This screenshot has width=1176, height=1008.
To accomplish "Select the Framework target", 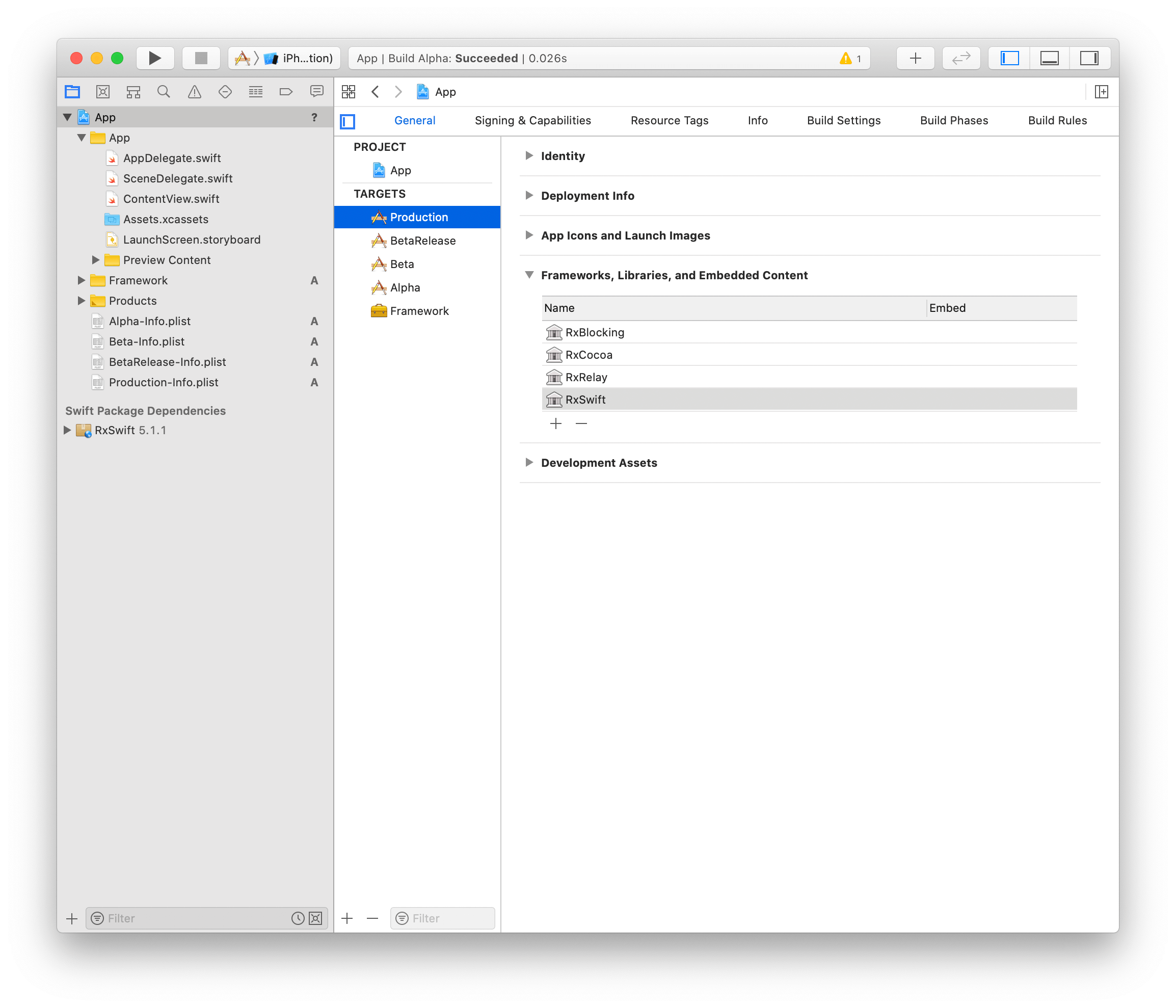I will point(417,311).
